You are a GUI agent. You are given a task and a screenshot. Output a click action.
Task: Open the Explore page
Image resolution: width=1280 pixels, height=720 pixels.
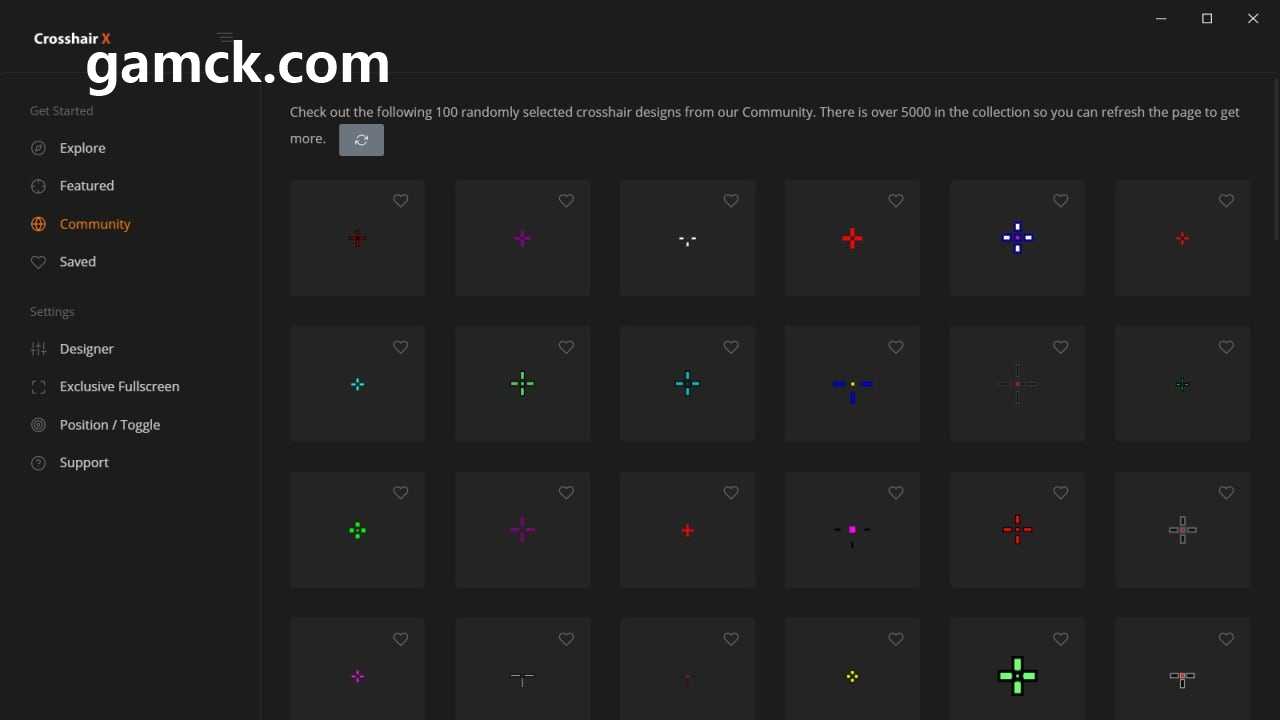click(82, 148)
